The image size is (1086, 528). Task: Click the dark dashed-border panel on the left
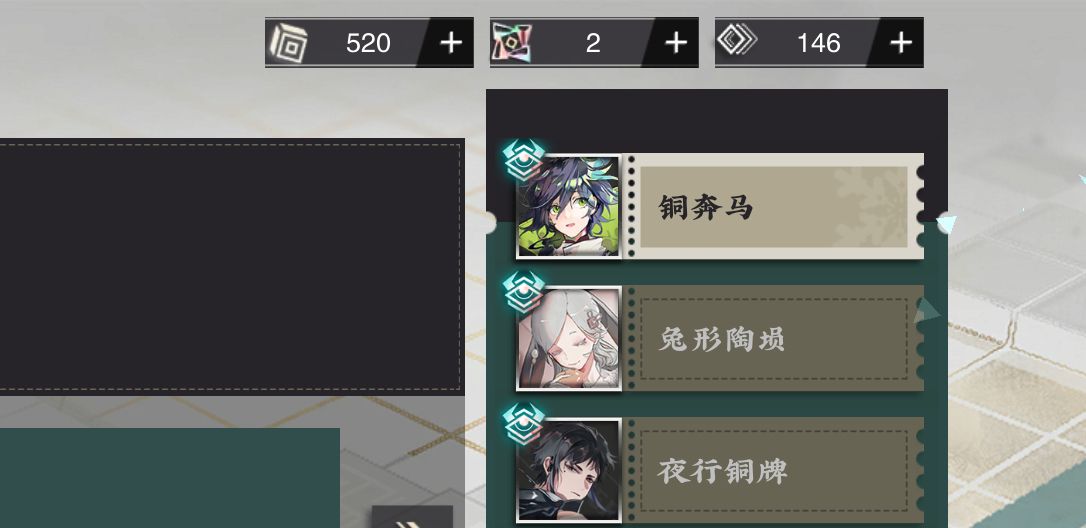(x=232, y=267)
